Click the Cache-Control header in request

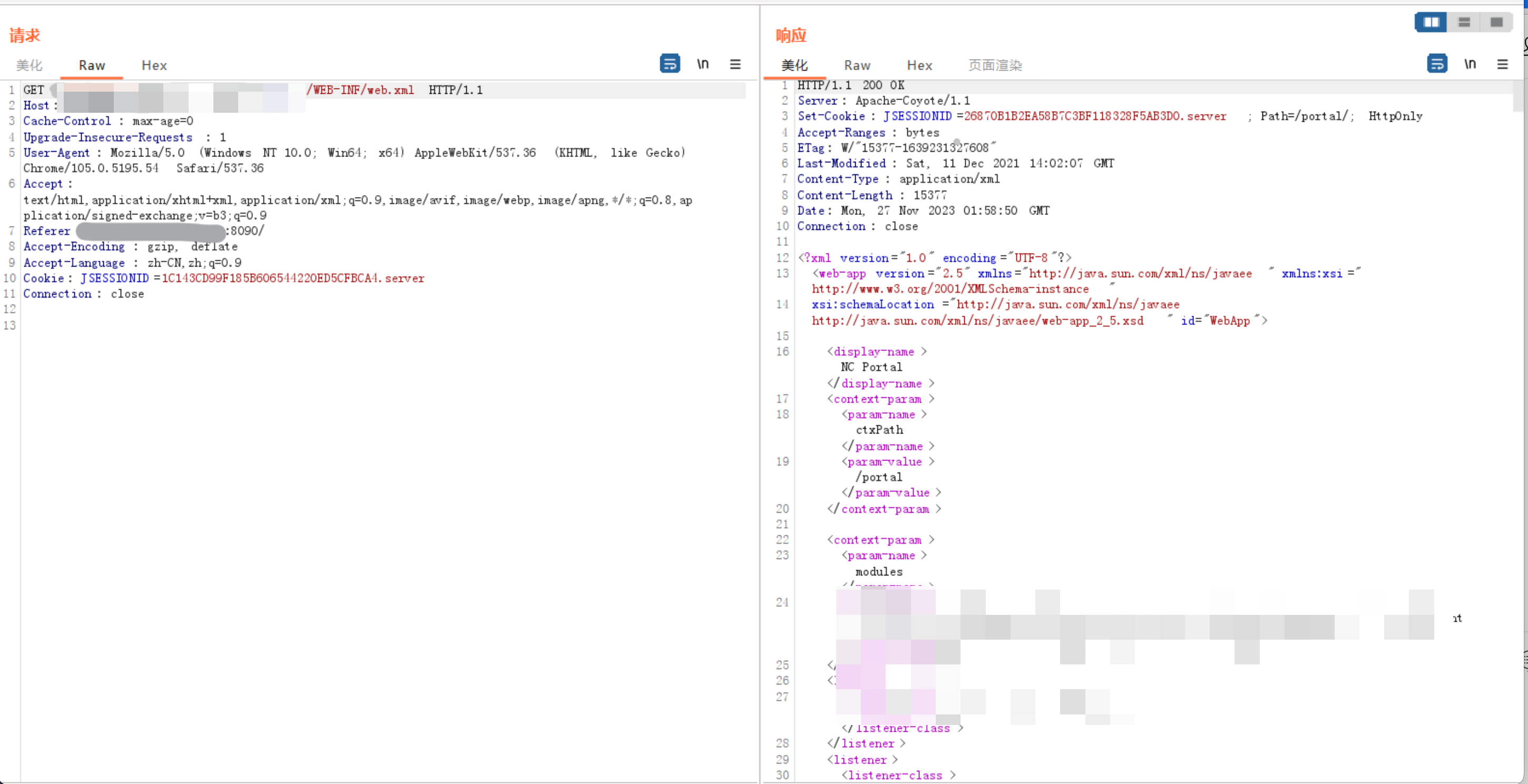108,121
